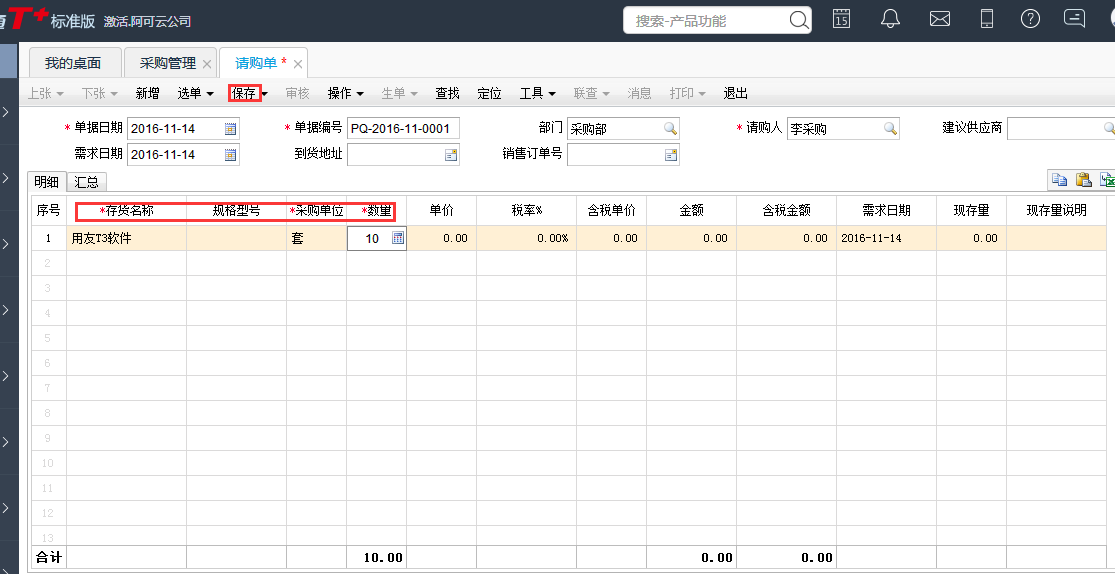1115x574 pixels.
Task: Close the 采购管理 tab
Action: 207,64
